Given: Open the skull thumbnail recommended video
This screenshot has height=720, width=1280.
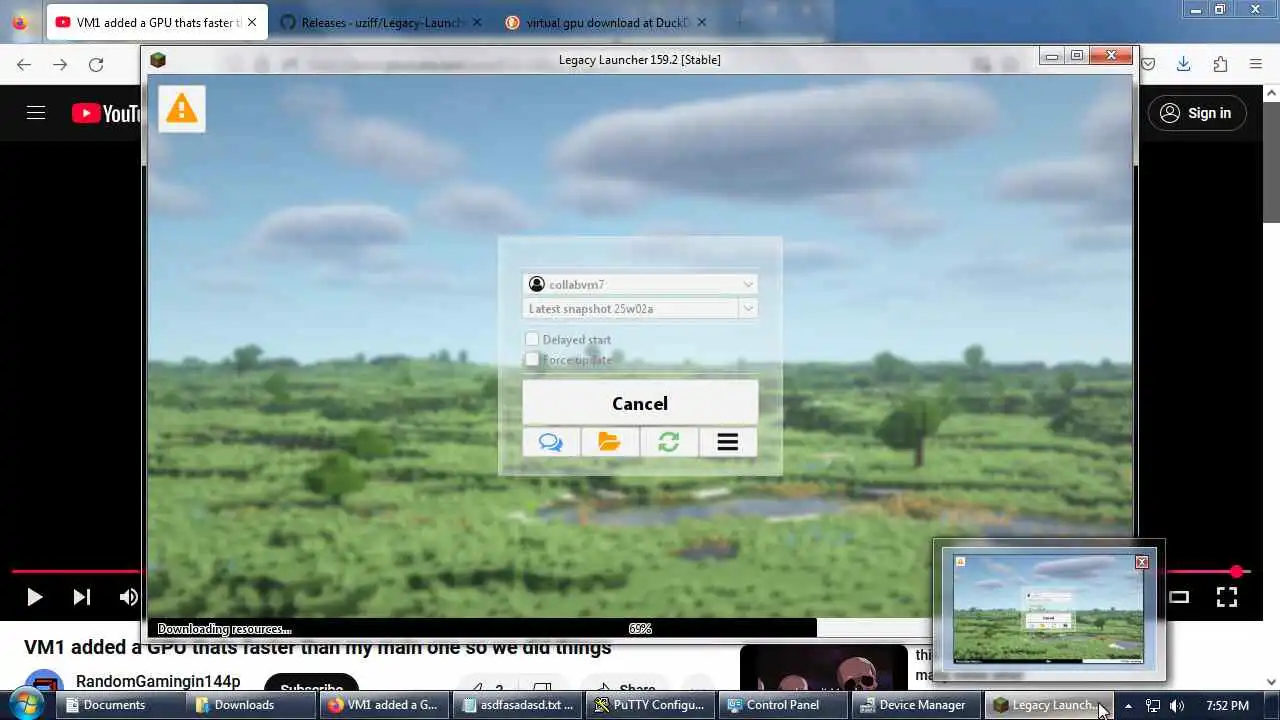Looking at the screenshot, I should pyautogui.click(x=823, y=669).
